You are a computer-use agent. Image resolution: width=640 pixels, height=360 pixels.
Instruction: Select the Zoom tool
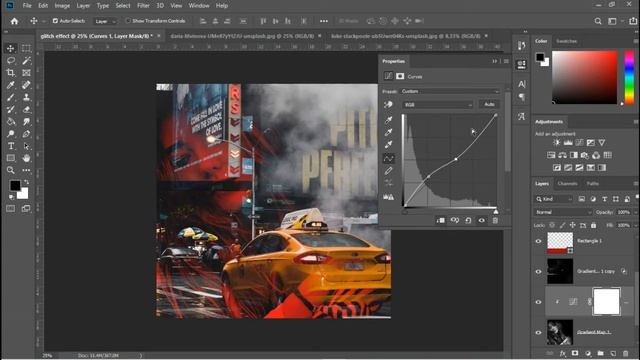click(11, 170)
